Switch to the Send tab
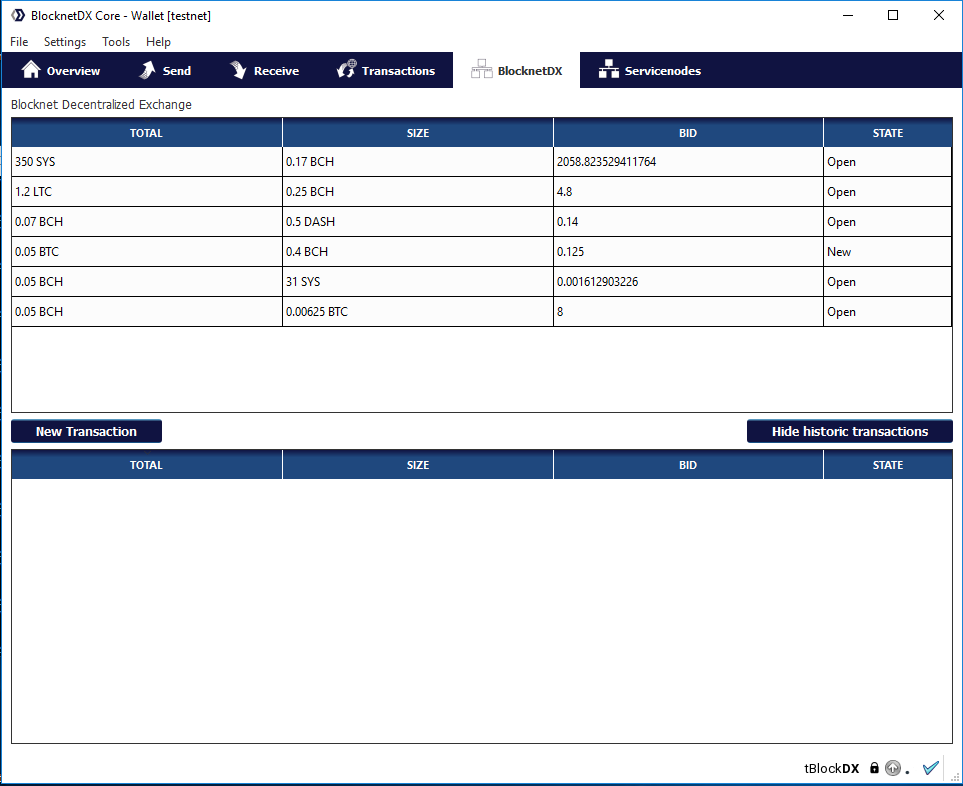This screenshot has height=786, width=963. click(165, 70)
